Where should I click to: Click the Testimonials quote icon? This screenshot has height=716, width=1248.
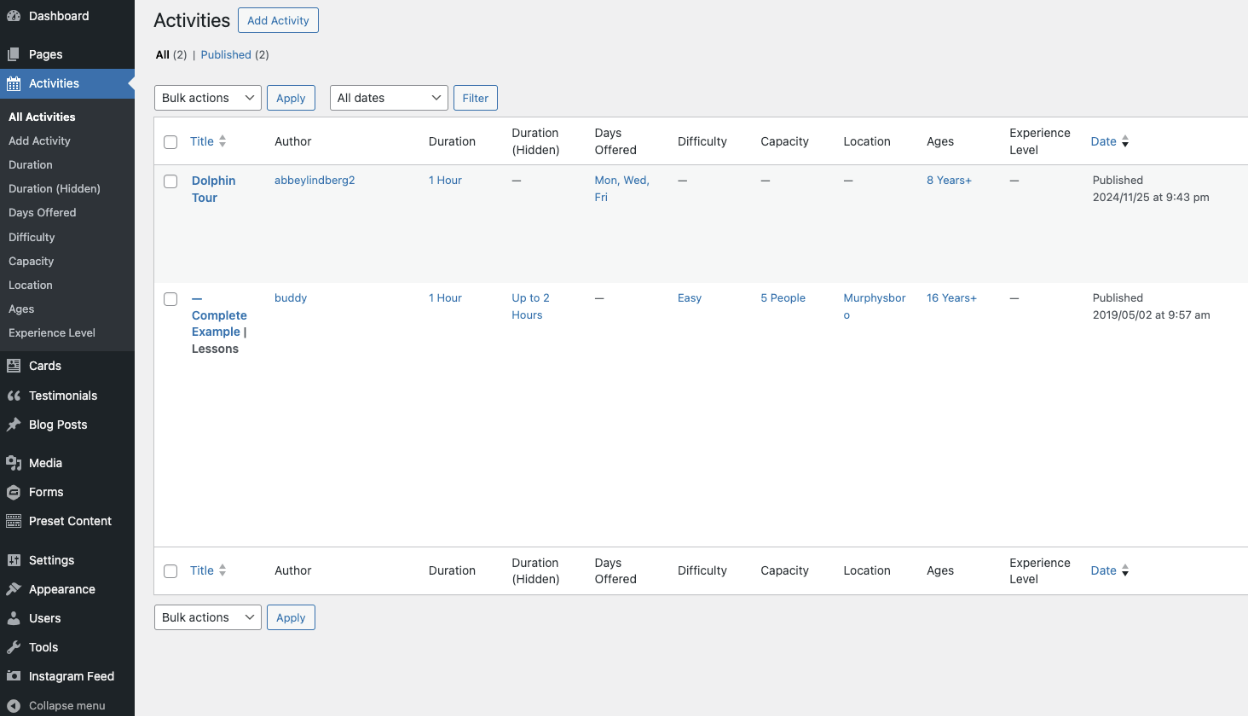pyautogui.click(x=14, y=396)
